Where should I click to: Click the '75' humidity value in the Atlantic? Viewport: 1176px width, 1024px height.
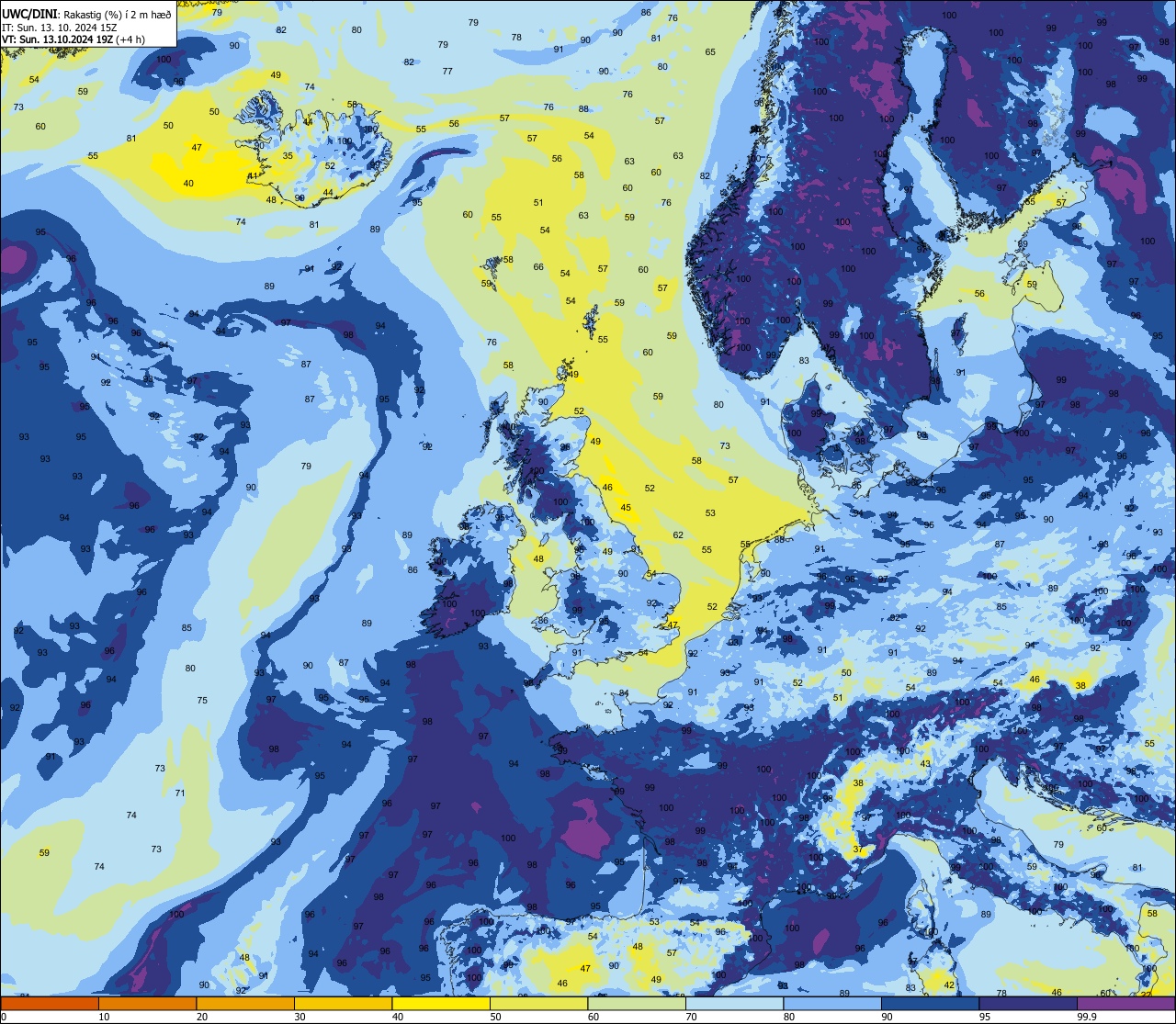(202, 701)
